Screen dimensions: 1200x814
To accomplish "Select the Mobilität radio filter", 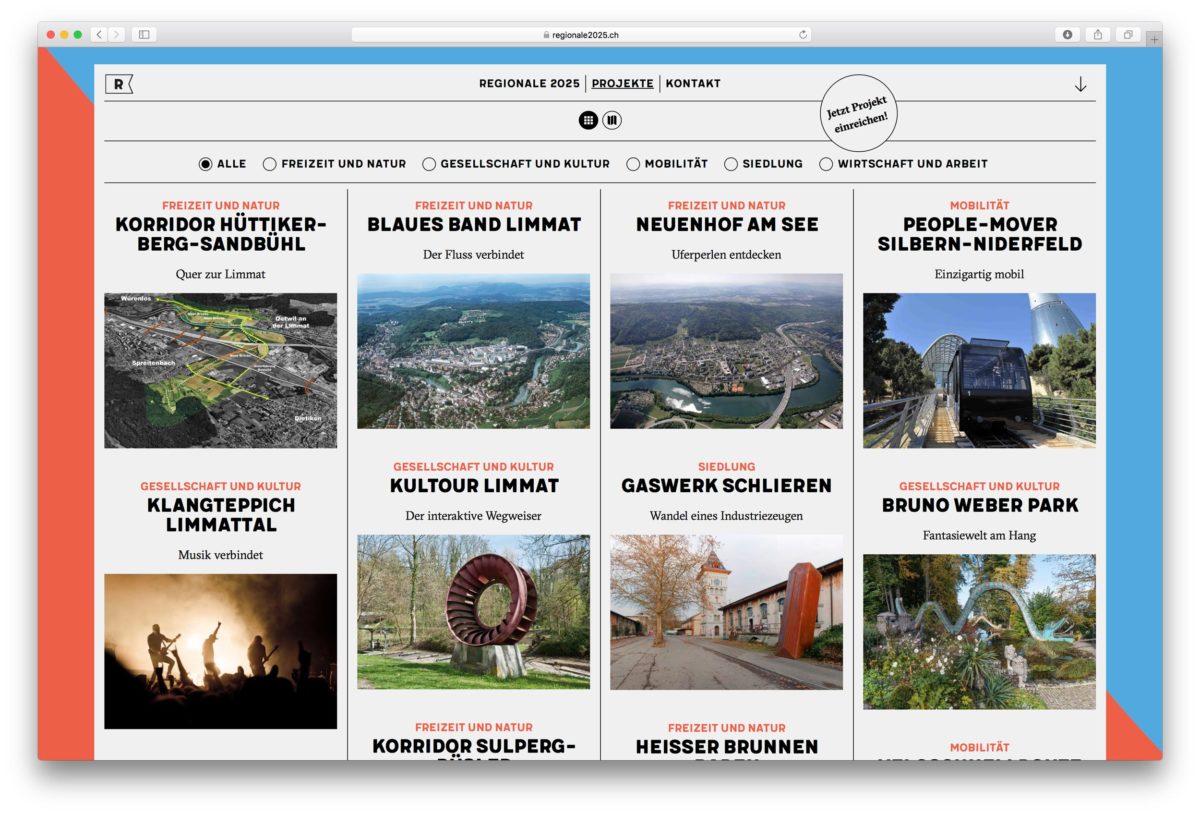I will point(633,164).
